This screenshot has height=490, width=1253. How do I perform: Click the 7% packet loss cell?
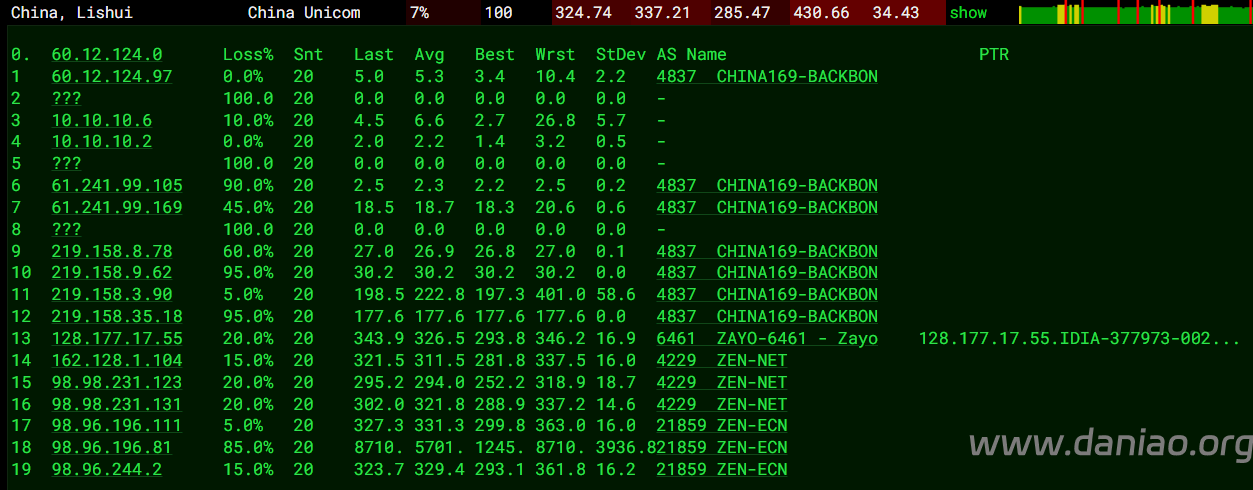click(419, 13)
